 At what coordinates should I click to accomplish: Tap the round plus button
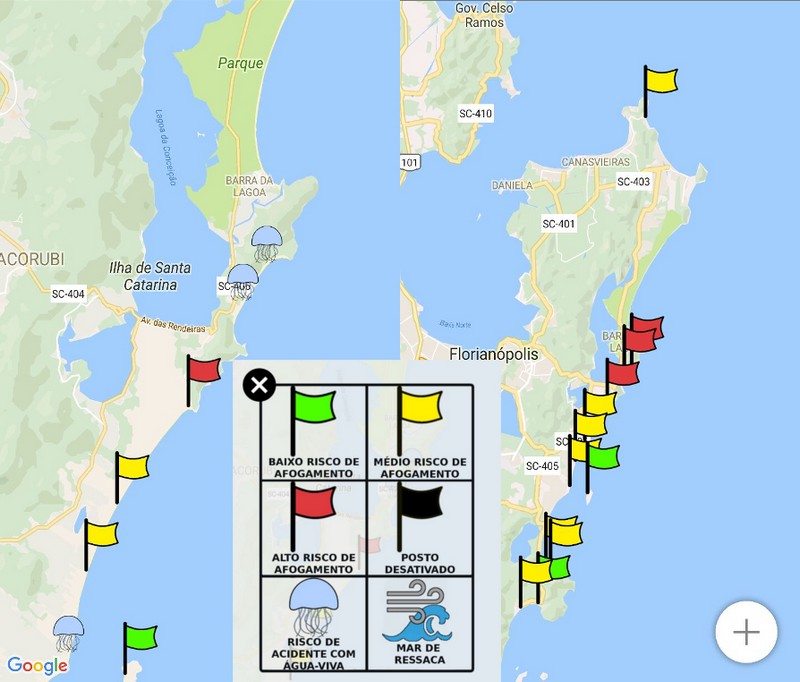pos(746,632)
